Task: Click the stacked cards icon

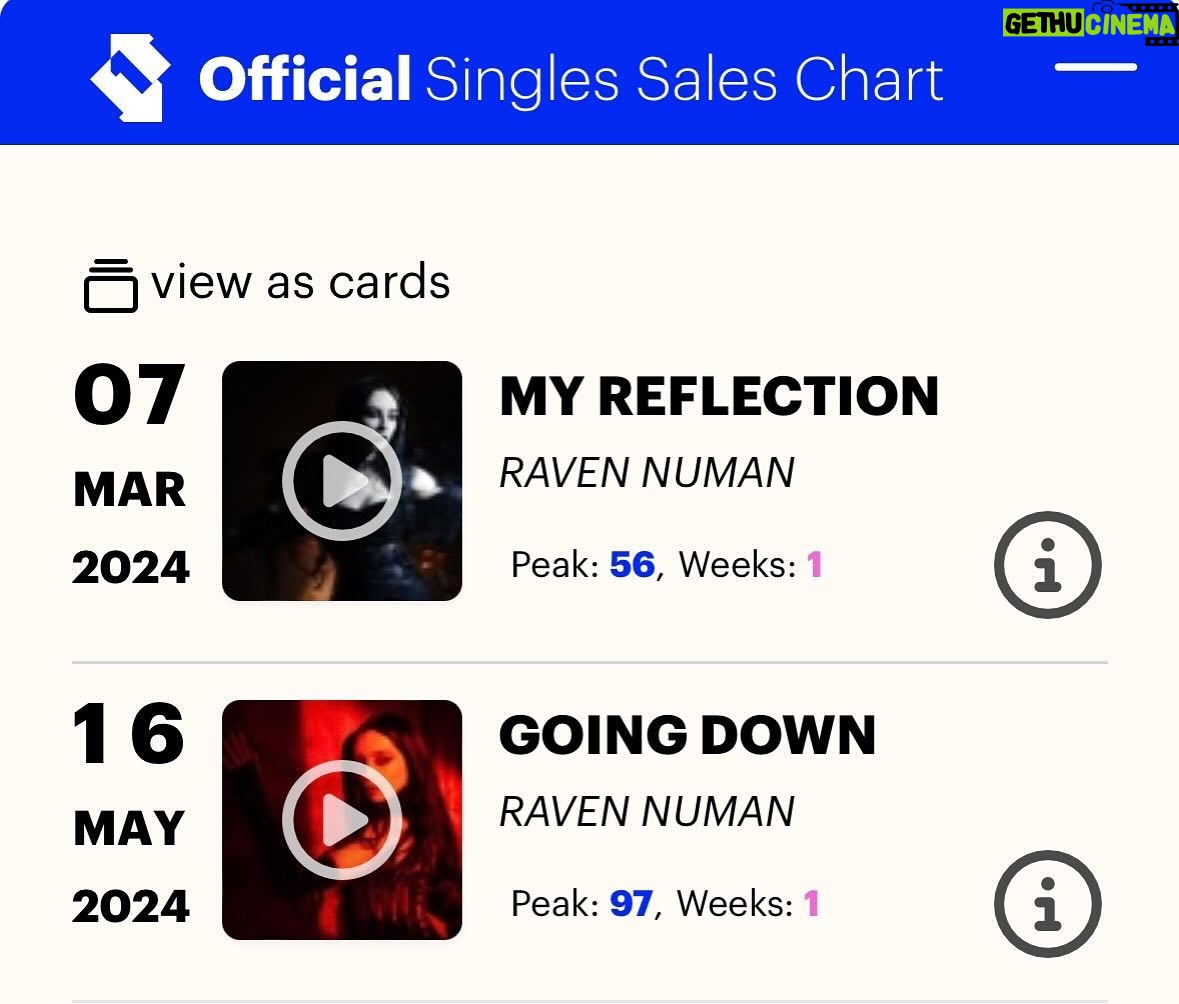Action: pos(110,285)
